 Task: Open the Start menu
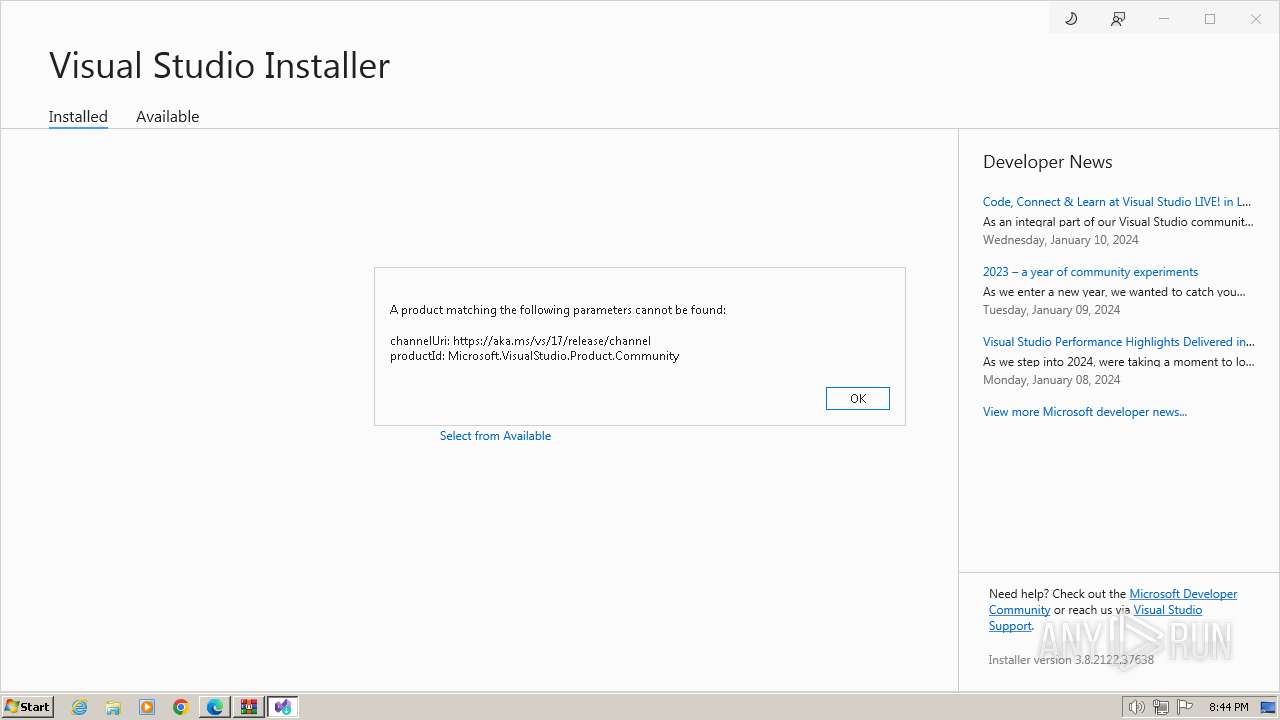click(x=28, y=707)
